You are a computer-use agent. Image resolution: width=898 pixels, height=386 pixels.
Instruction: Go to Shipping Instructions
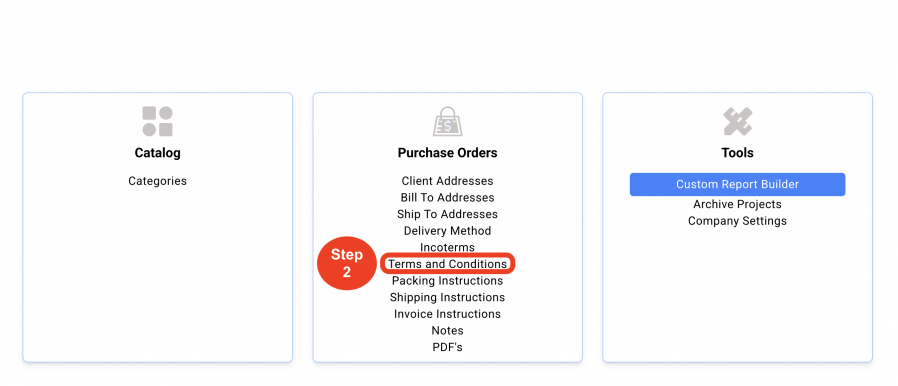447,297
